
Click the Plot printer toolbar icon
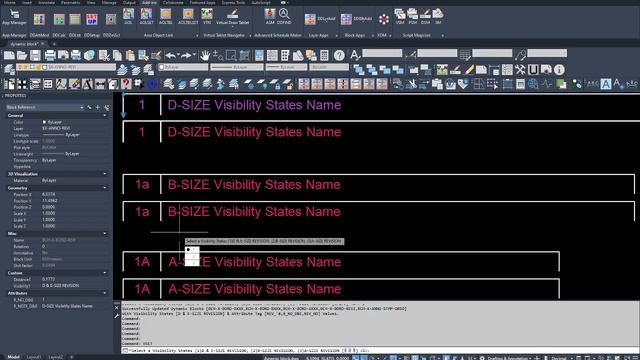coord(50,55)
